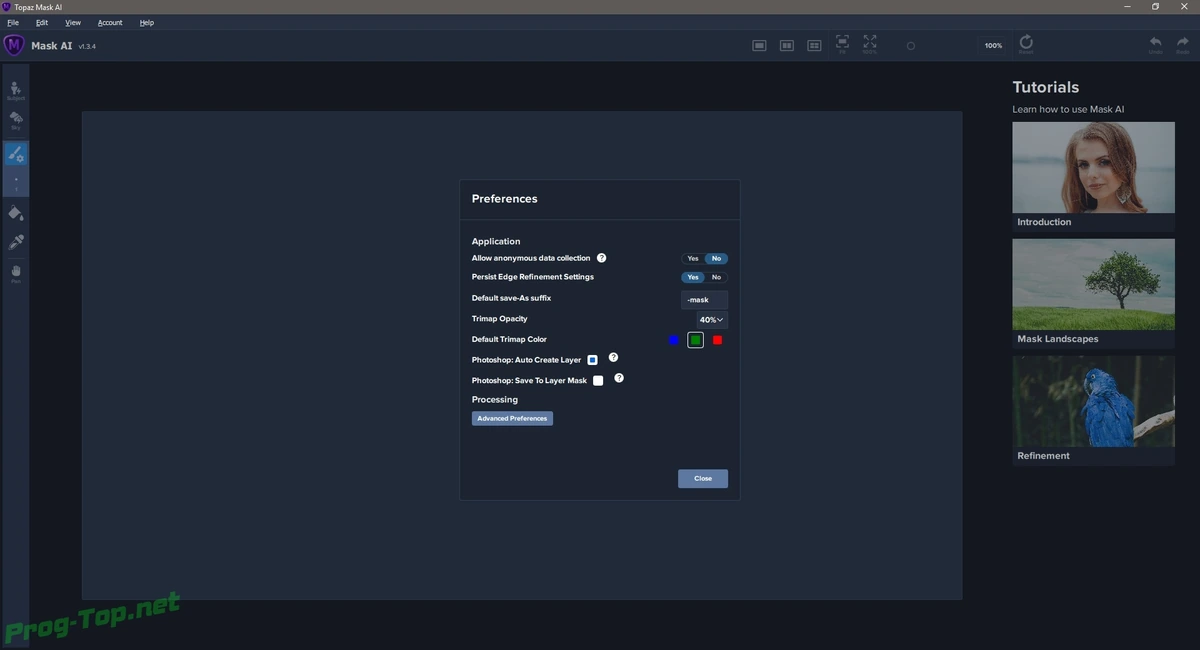Select the Fill bucket tool
The height and width of the screenshot is (650, 1200).
click(x=16, y=213)
